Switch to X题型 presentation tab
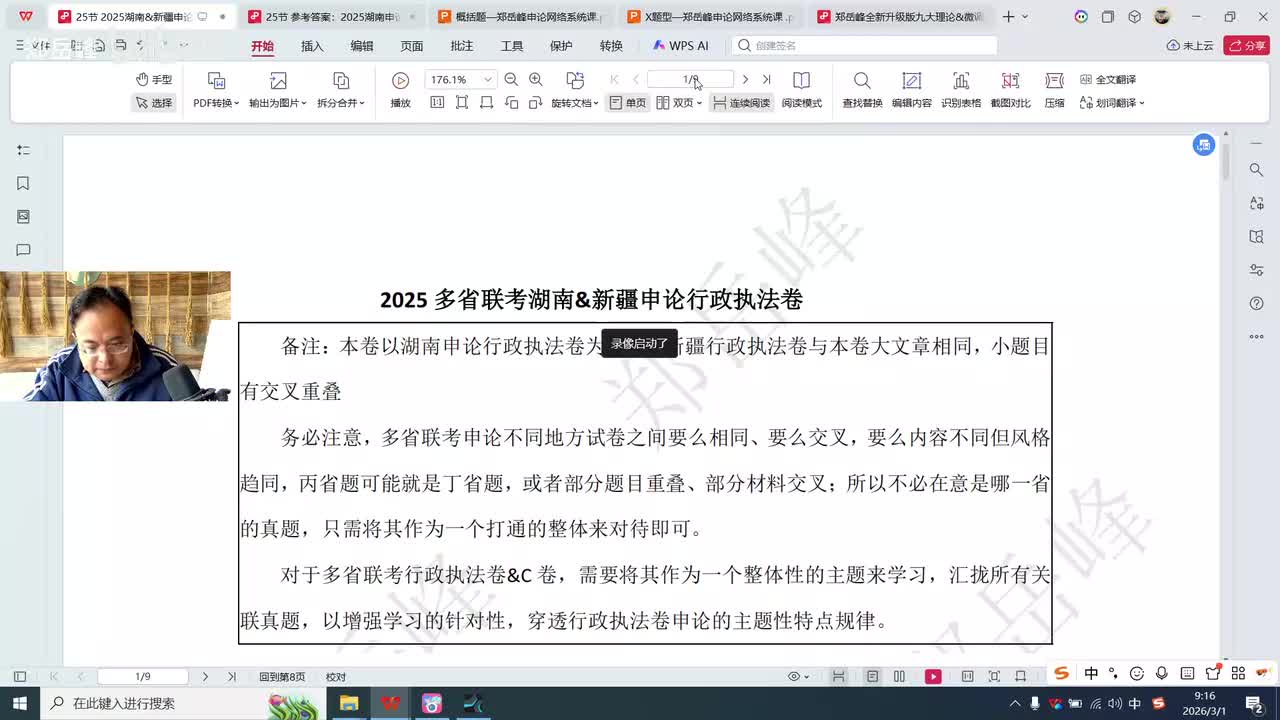 (x=710, y=17)
